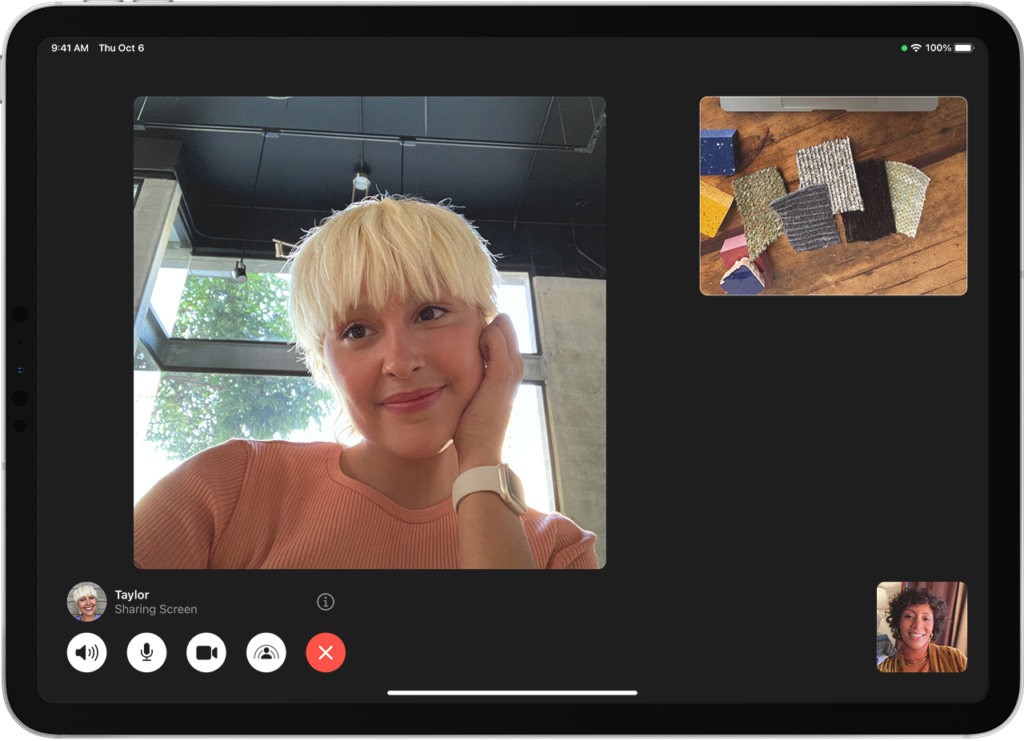Turn off the video camera
Screen dimensions: 1024x741
point(206,653)
